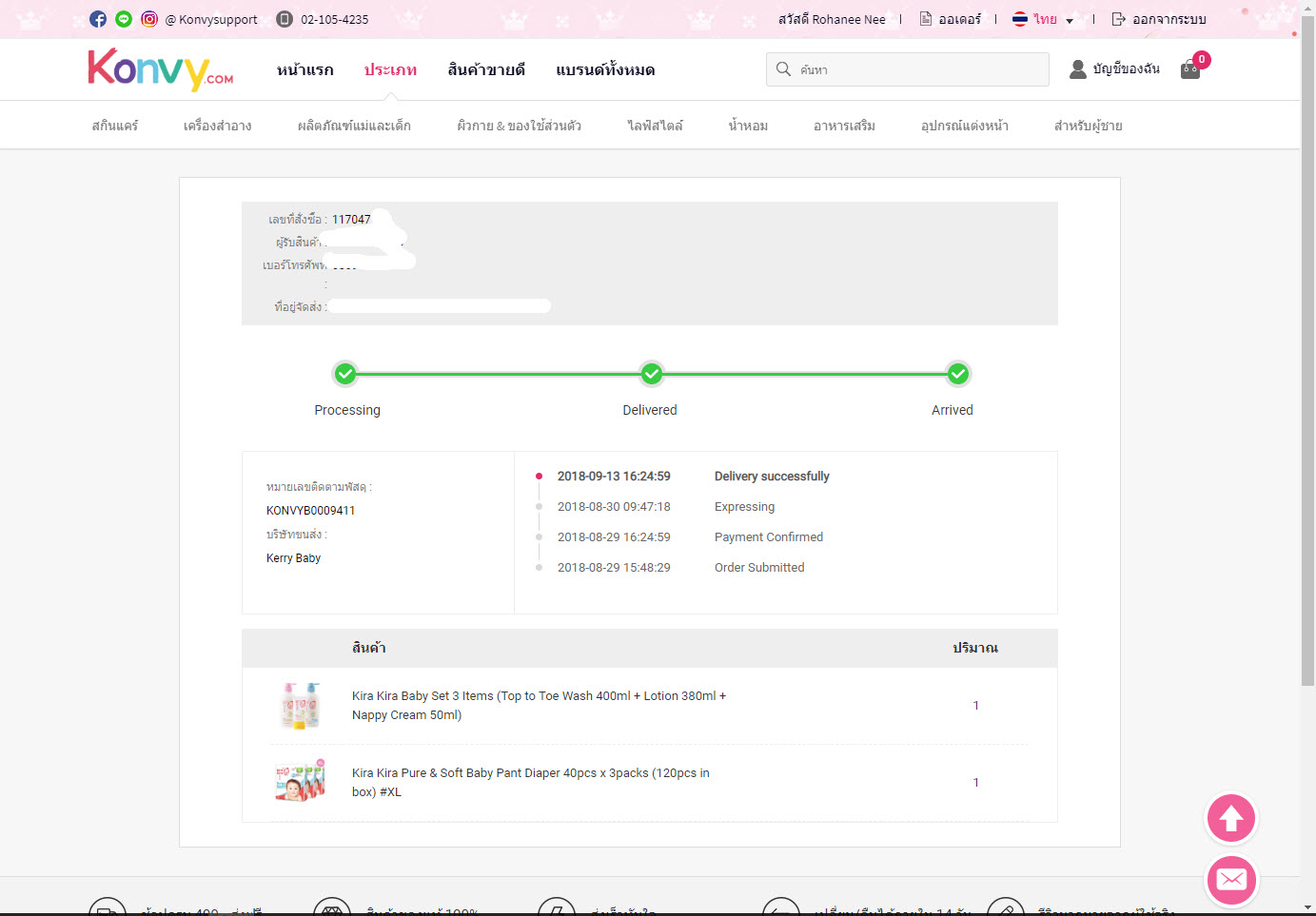Click the 2018-08-30 09:47:18 timestamp
The width and height of the screenshot is (1316, 916).
[614, 507]
